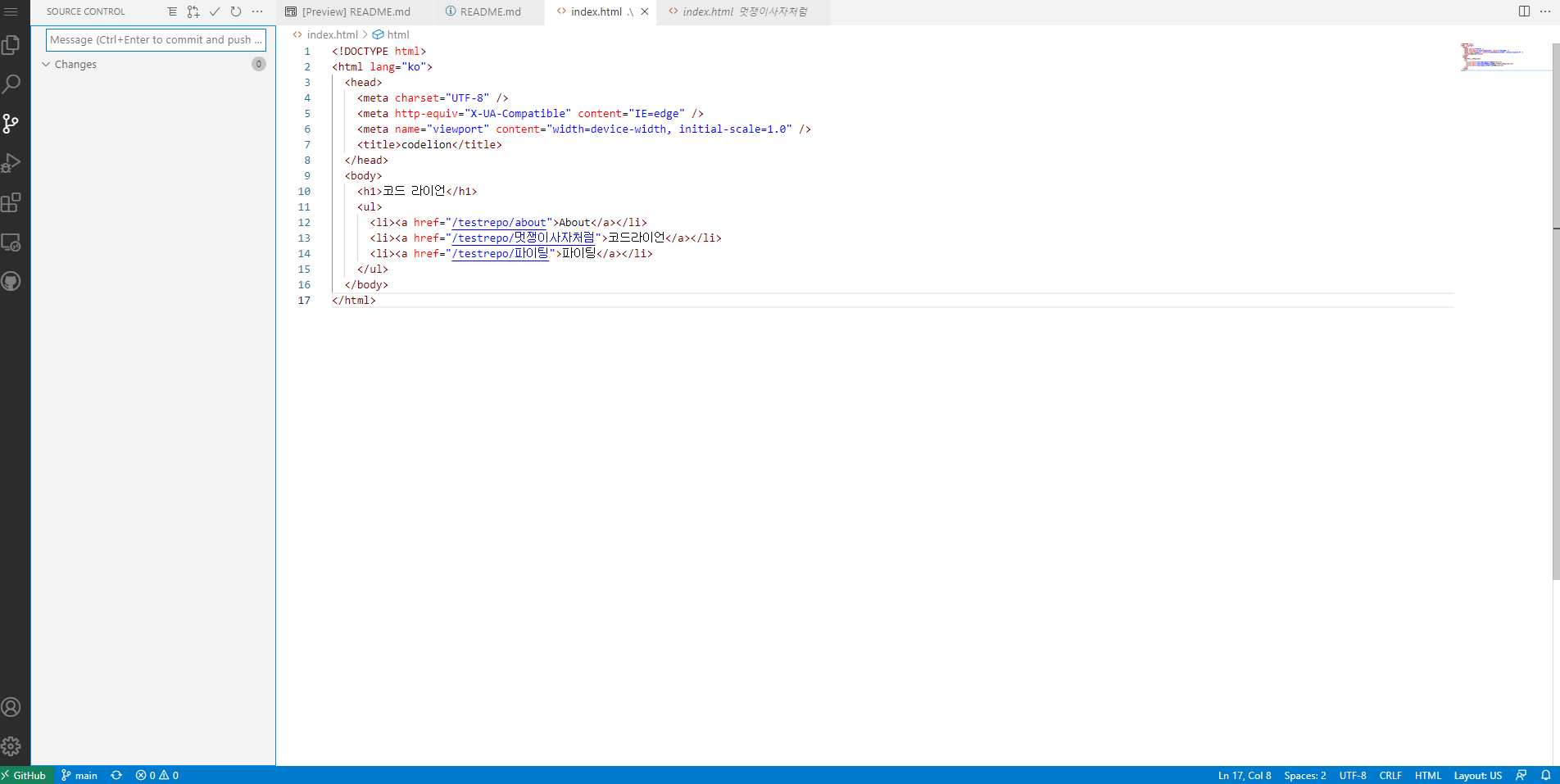Open the Manage gear icon
This screenshot has width=1560, height=784.
[11, 746]
